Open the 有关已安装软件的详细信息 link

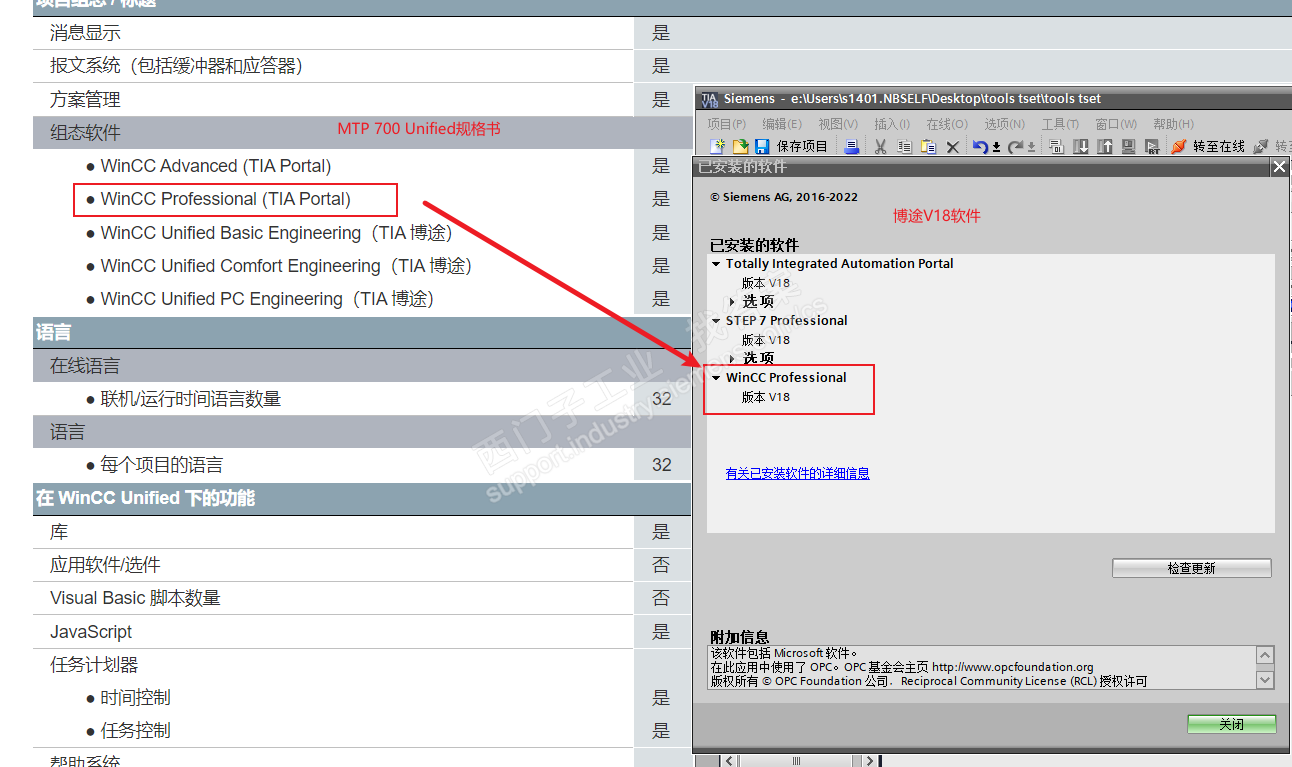coord(797,474)
